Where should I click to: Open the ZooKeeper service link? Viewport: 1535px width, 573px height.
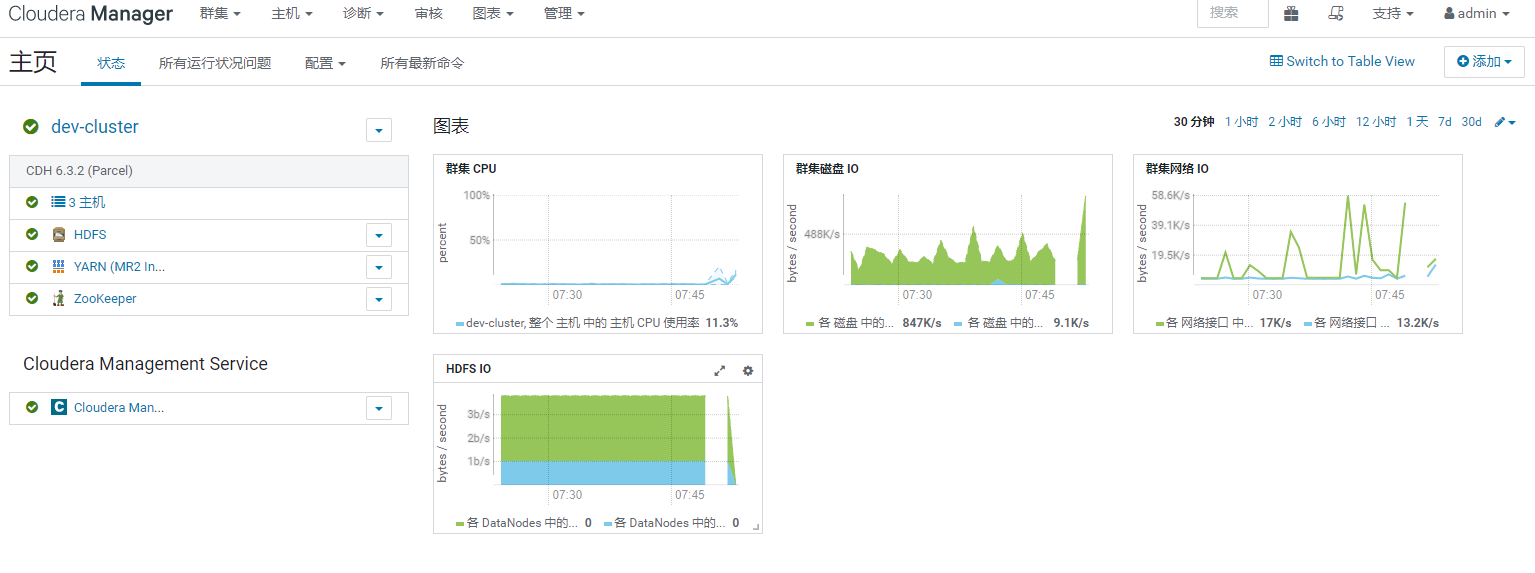coord(105,299)
